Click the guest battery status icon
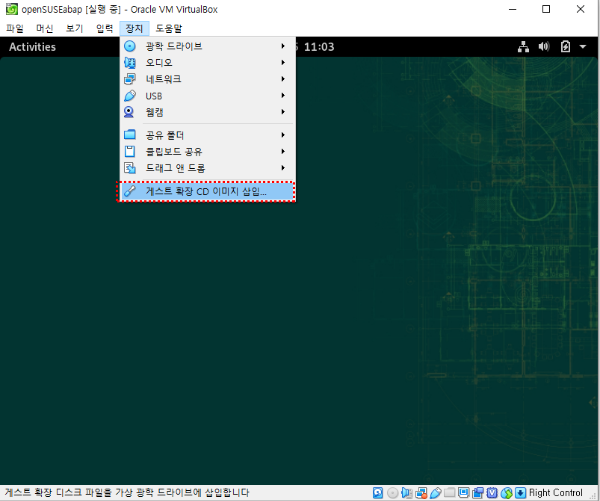600x501 pixels. (x=565, y=47)
